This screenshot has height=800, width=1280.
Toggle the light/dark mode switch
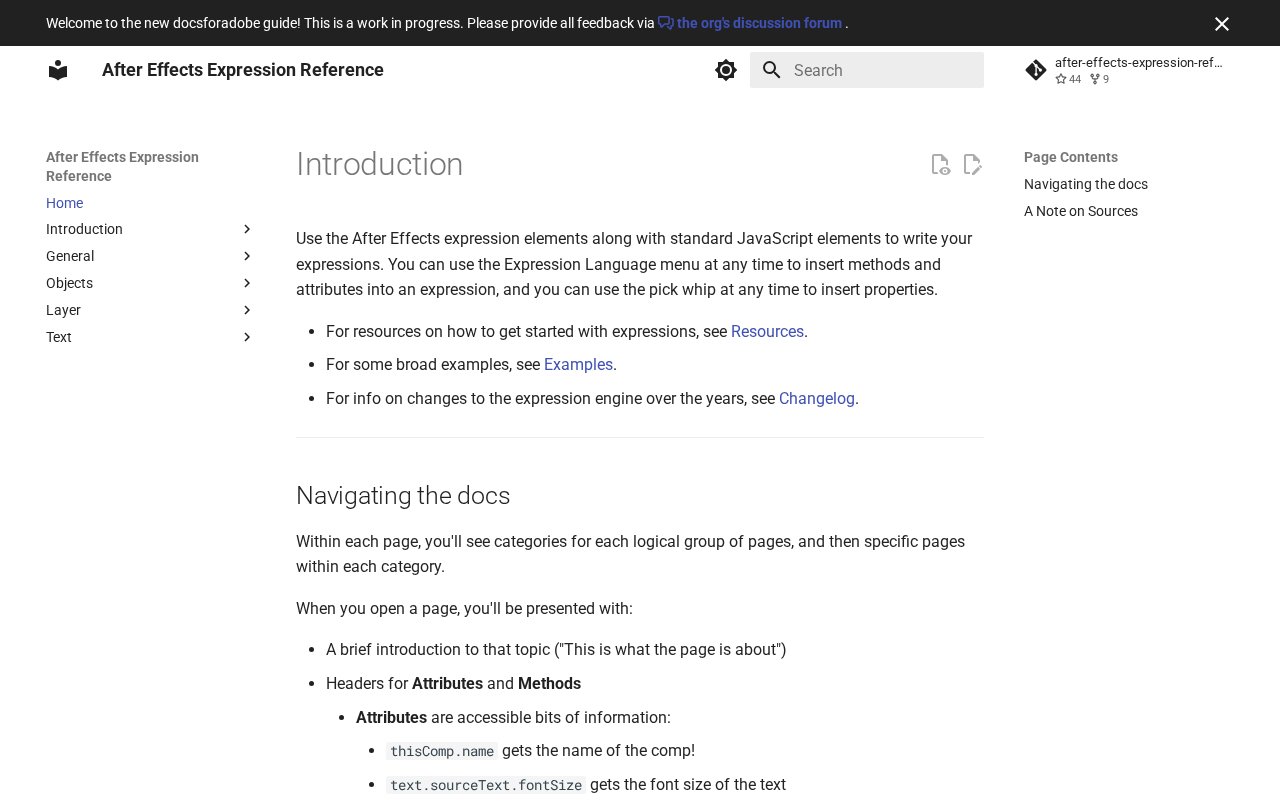[726, 70]
